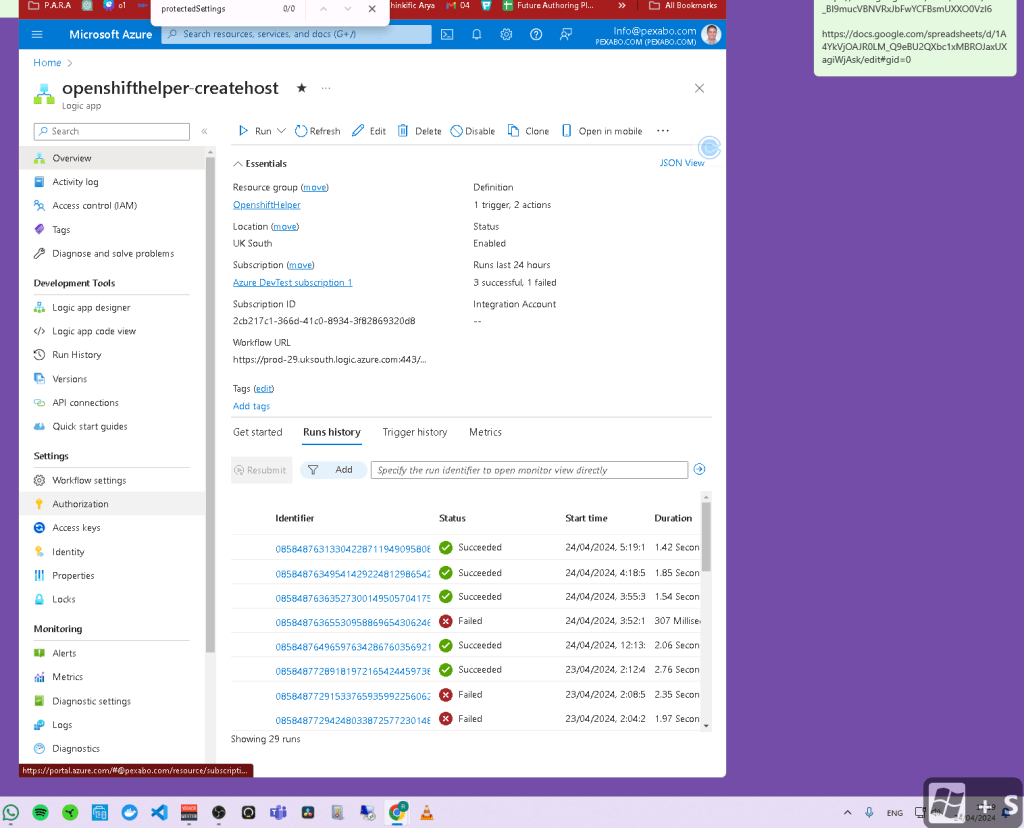Refresh the logic app overview
1024x828 pixels.
point(317,131)
